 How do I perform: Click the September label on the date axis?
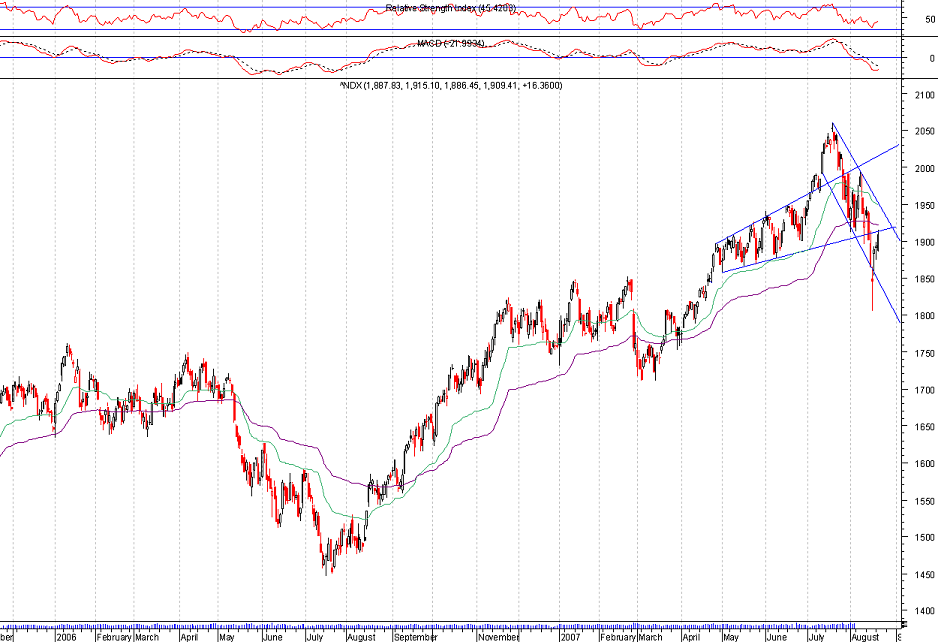(416, 633)
